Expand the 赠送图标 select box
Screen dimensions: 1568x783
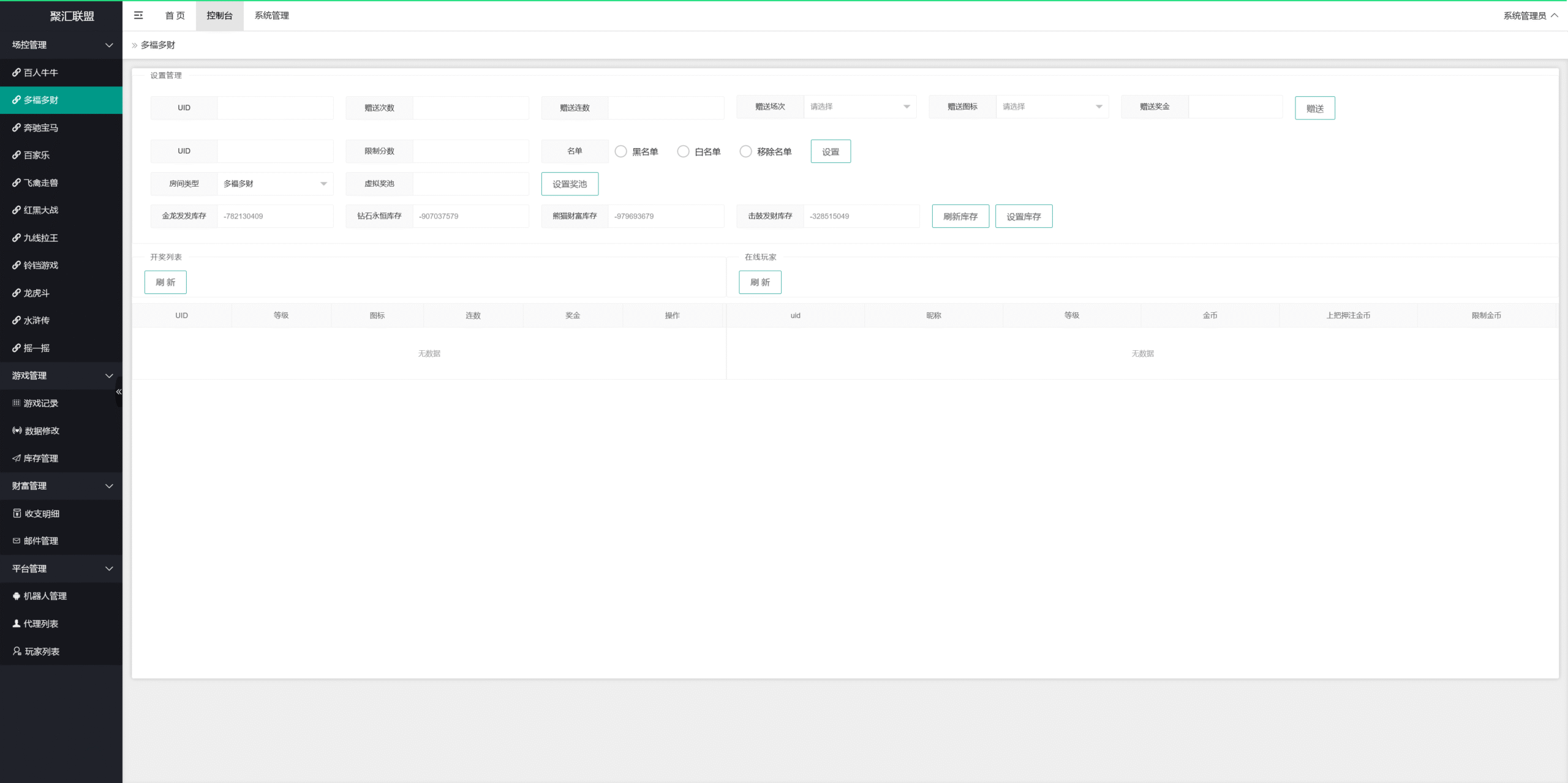pos(1052,107)
